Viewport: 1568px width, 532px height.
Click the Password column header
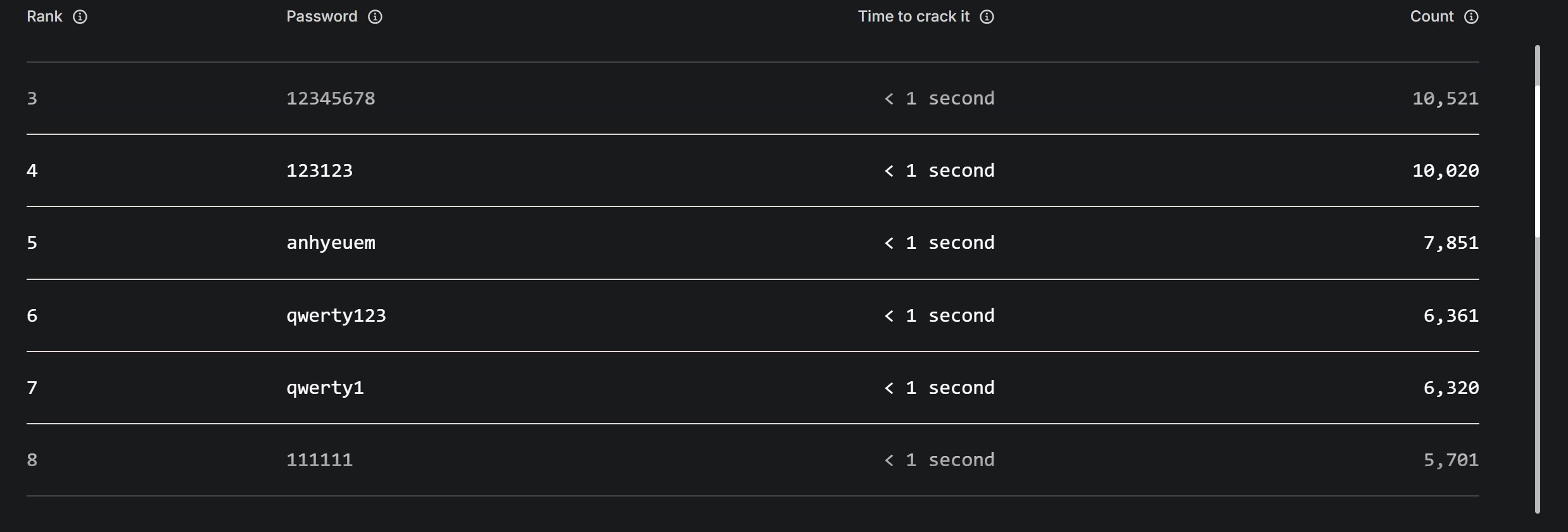[322, 16]
